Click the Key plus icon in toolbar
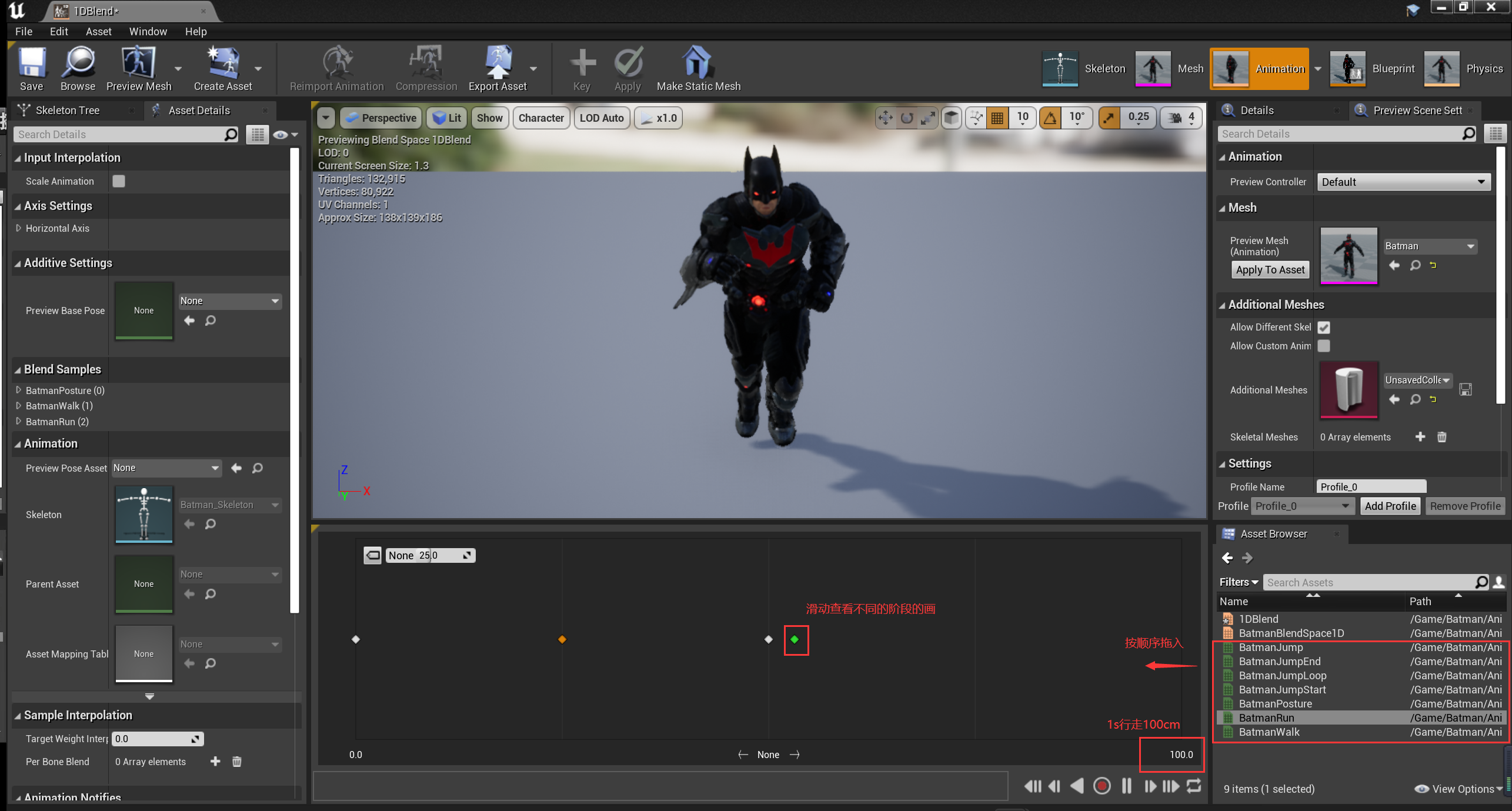This screenshot has width=1512, height=811. [x=582, y=62]
